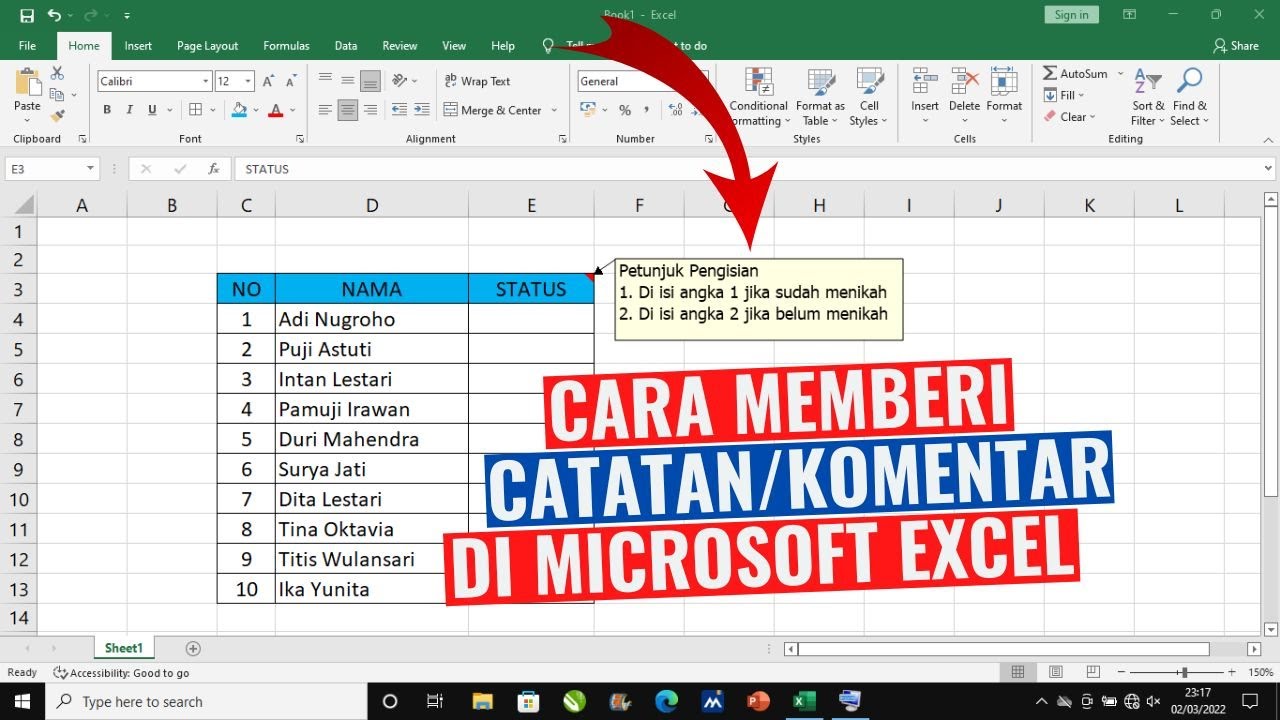Click Accessibility: Good to go status

coord(121,673)
